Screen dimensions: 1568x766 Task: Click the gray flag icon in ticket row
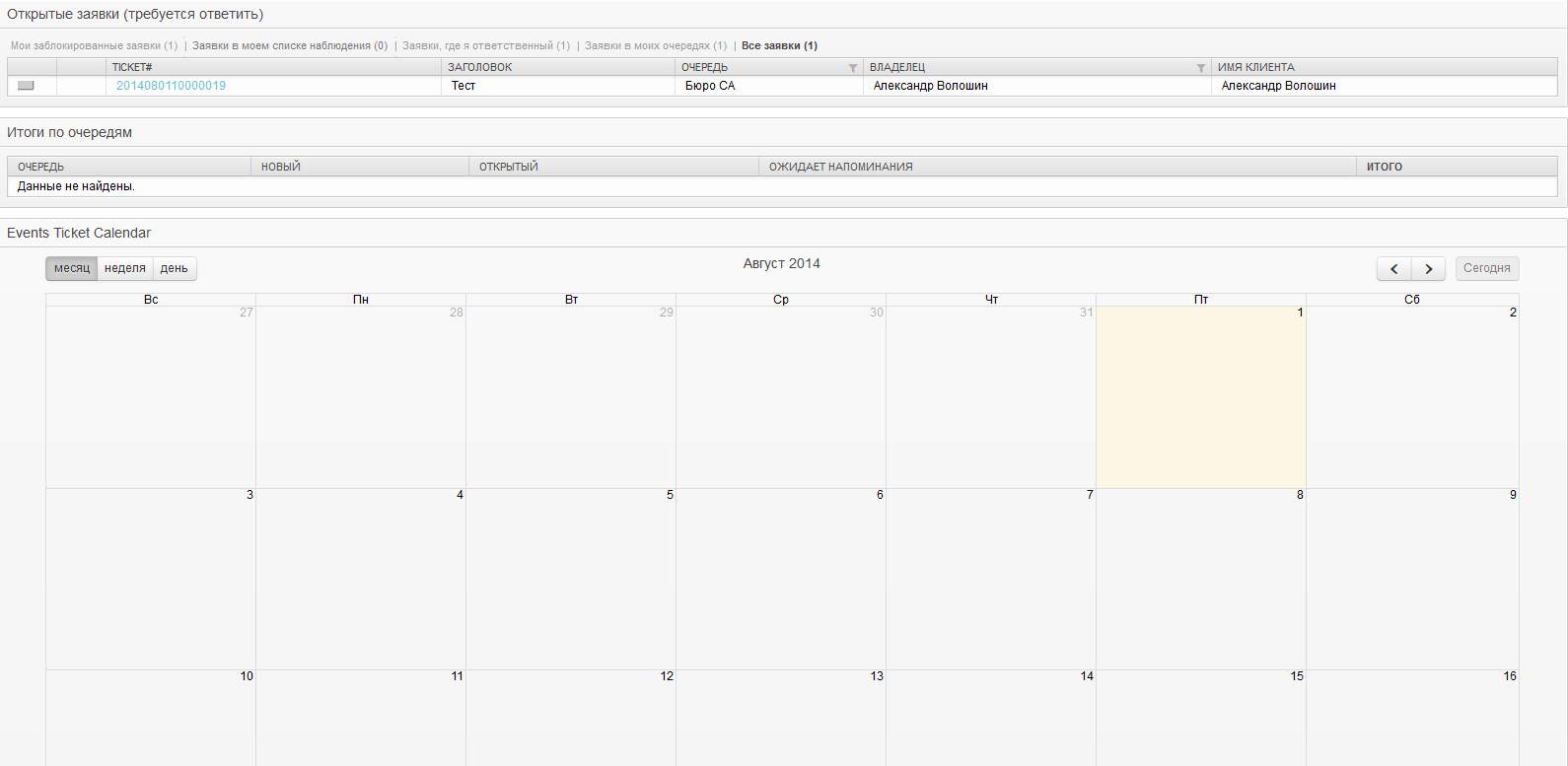pyautogui.click(x=26, y=86)
